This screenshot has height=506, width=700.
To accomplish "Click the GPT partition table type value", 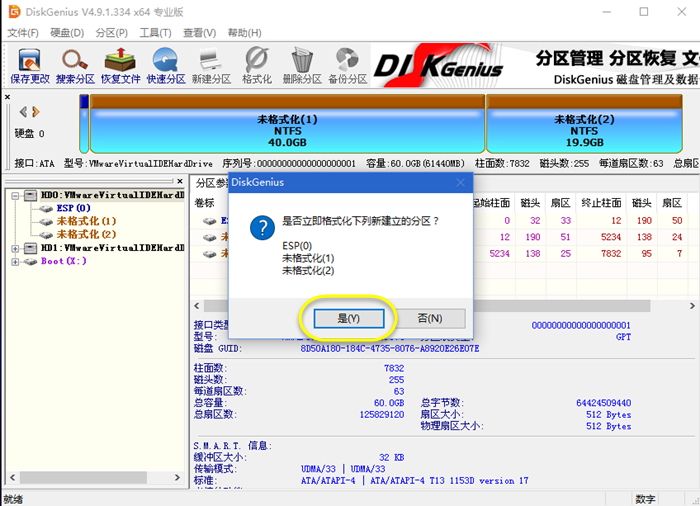I will pyautogui.click(x=623, y=337).
